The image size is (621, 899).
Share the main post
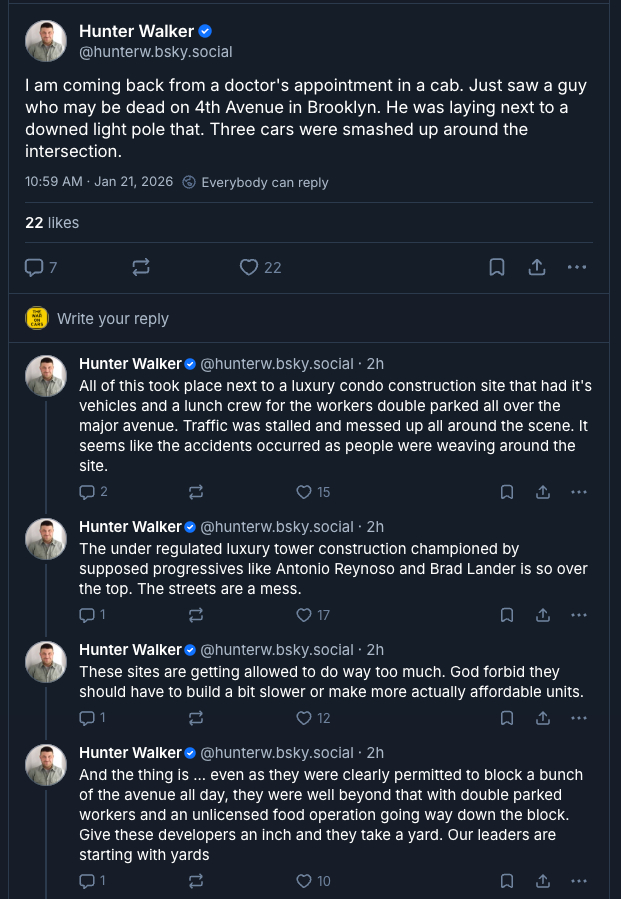coord(536,267)
